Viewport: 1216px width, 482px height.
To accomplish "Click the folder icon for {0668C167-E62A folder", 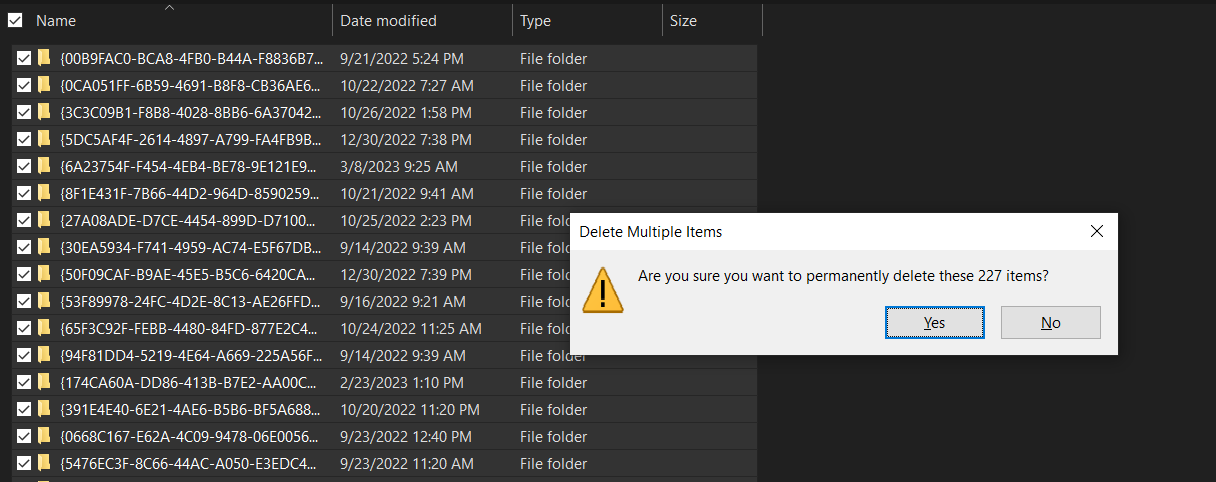I will pyautogui.click(x=44, y=436).
